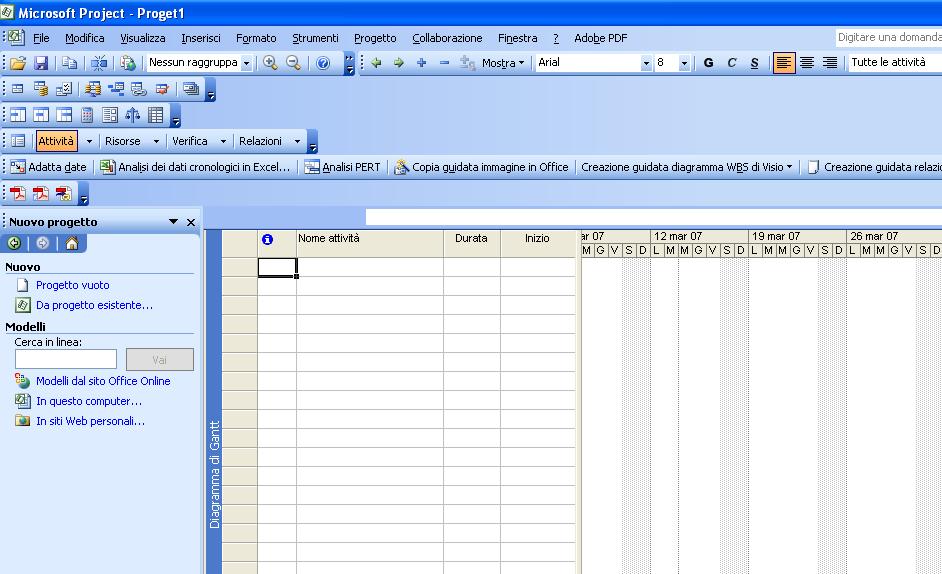Open the Nessun raggruppamento grouping dropdown
This screenshot has height=574, width=942.
246,63
